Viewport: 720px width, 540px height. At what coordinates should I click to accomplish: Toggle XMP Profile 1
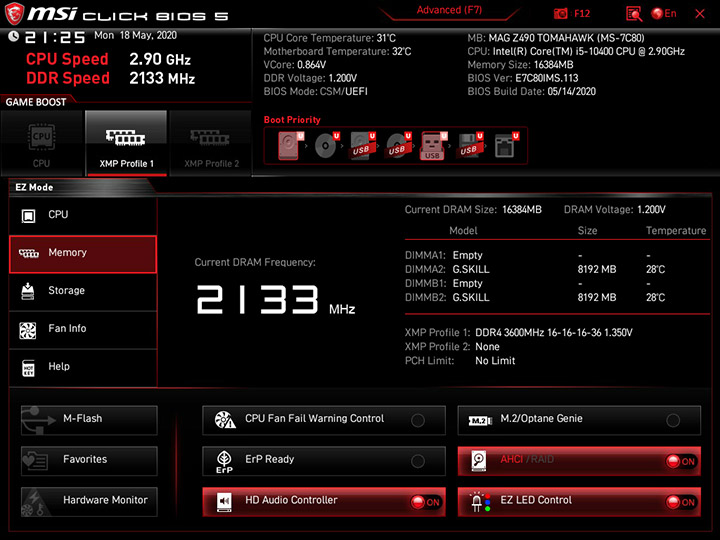pyautogui.click(x=126, y=143)
